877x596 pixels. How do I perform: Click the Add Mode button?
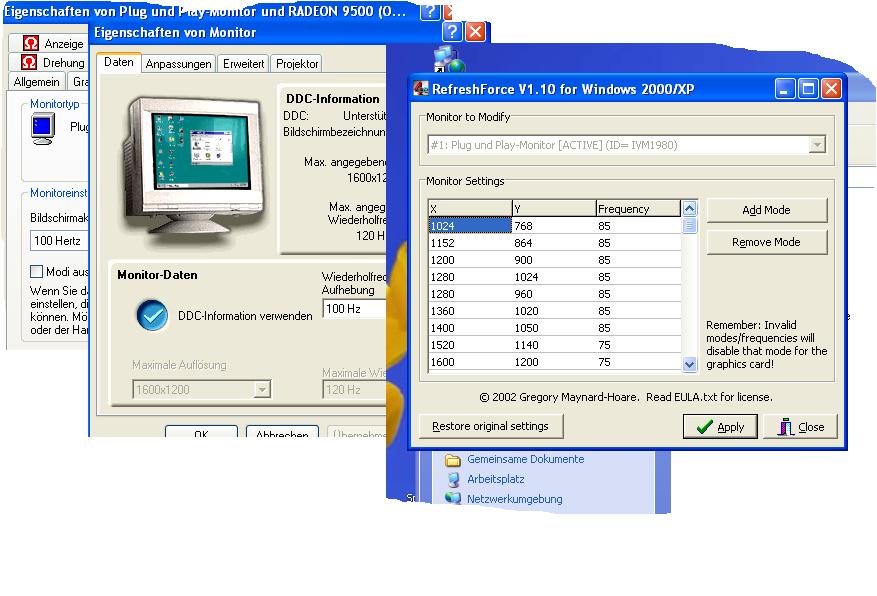766,210
